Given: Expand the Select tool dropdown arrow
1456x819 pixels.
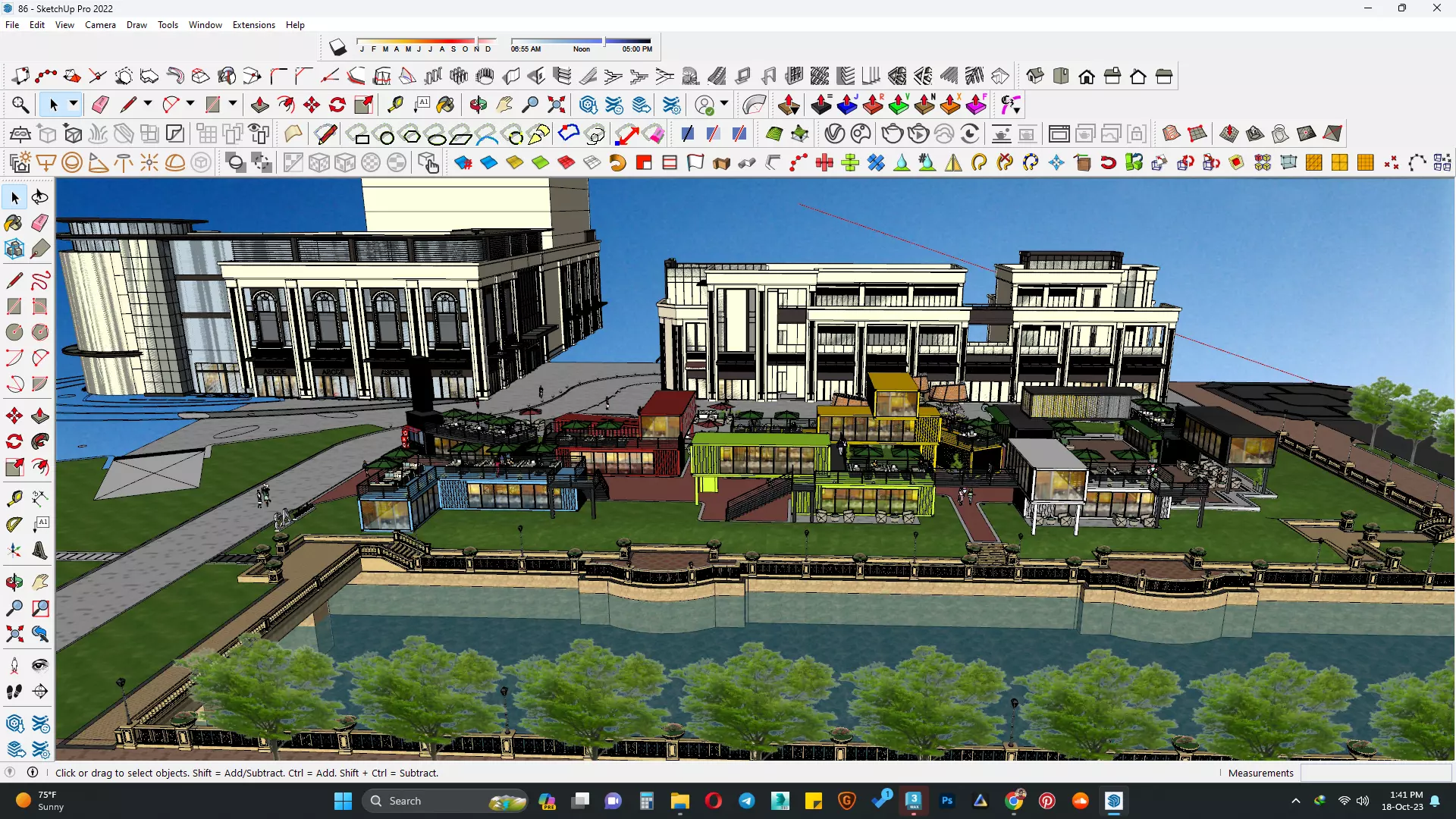Looking at the screenshot, I should (74, 104).
